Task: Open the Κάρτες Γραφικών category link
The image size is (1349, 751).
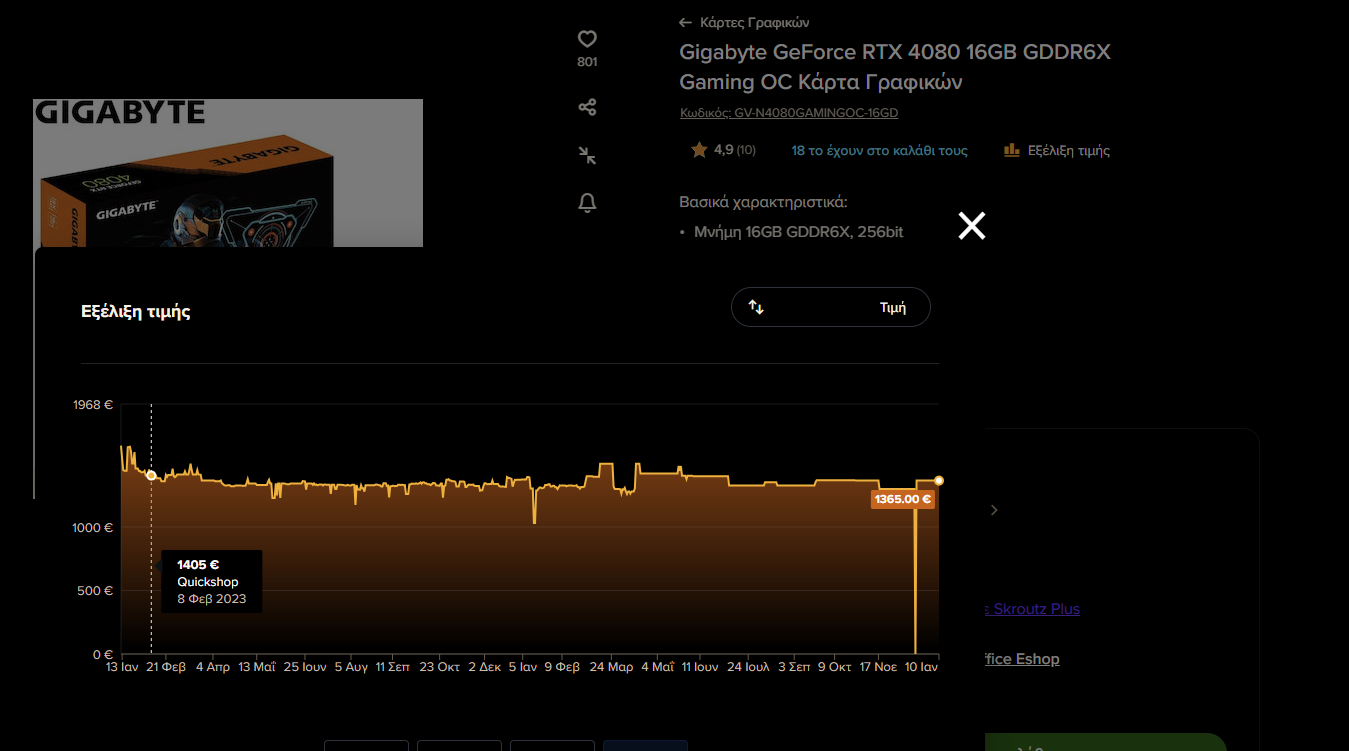Action: (755, 22)
